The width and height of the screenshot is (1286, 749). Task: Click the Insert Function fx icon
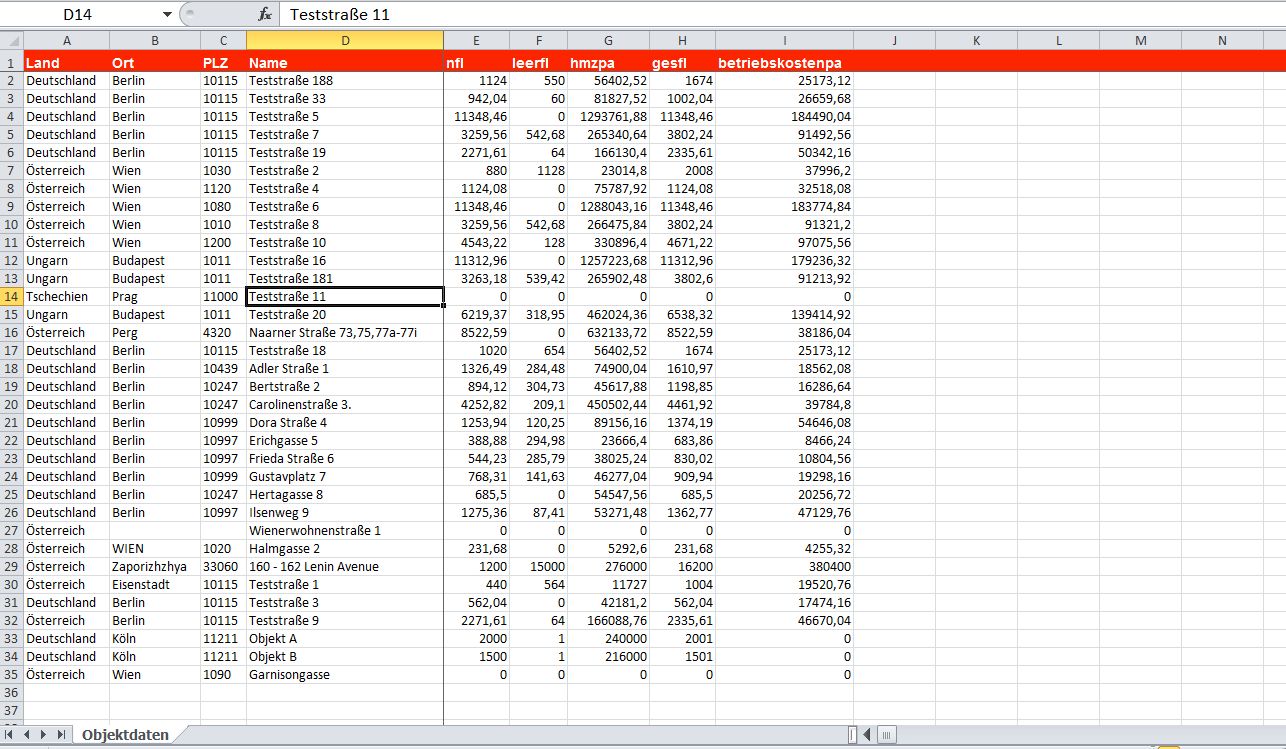(x=264, y=14)
